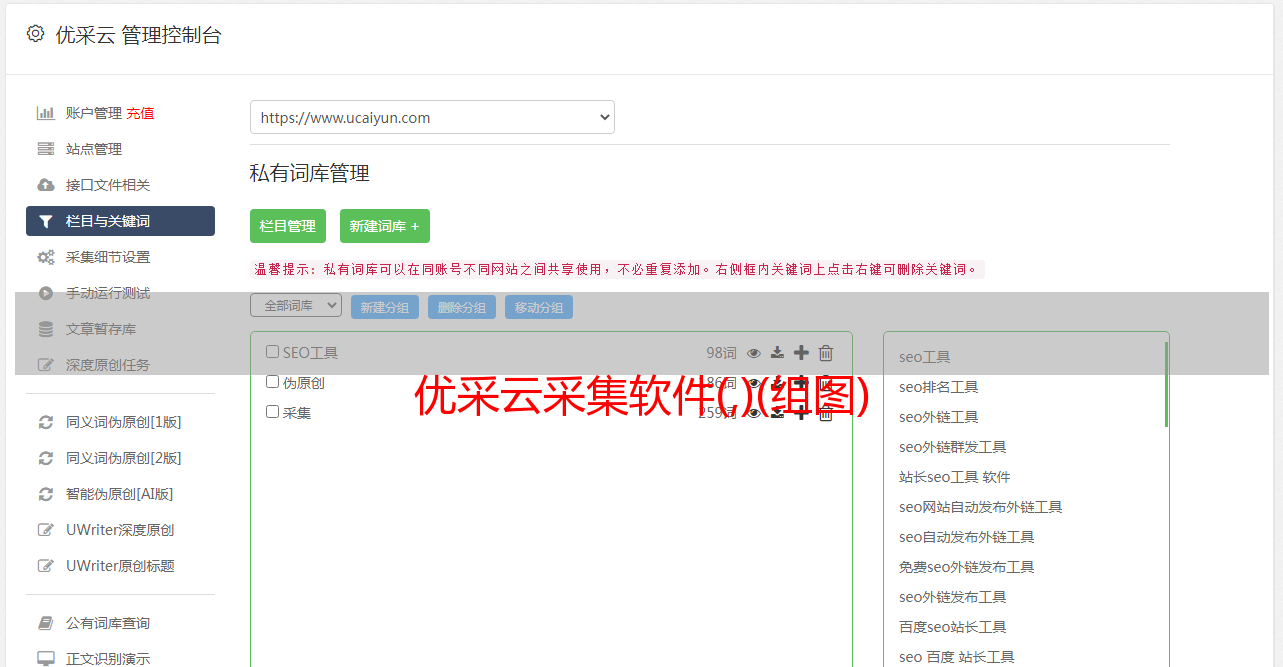Select keyword 百度seo站长工具

coord(952,627)
